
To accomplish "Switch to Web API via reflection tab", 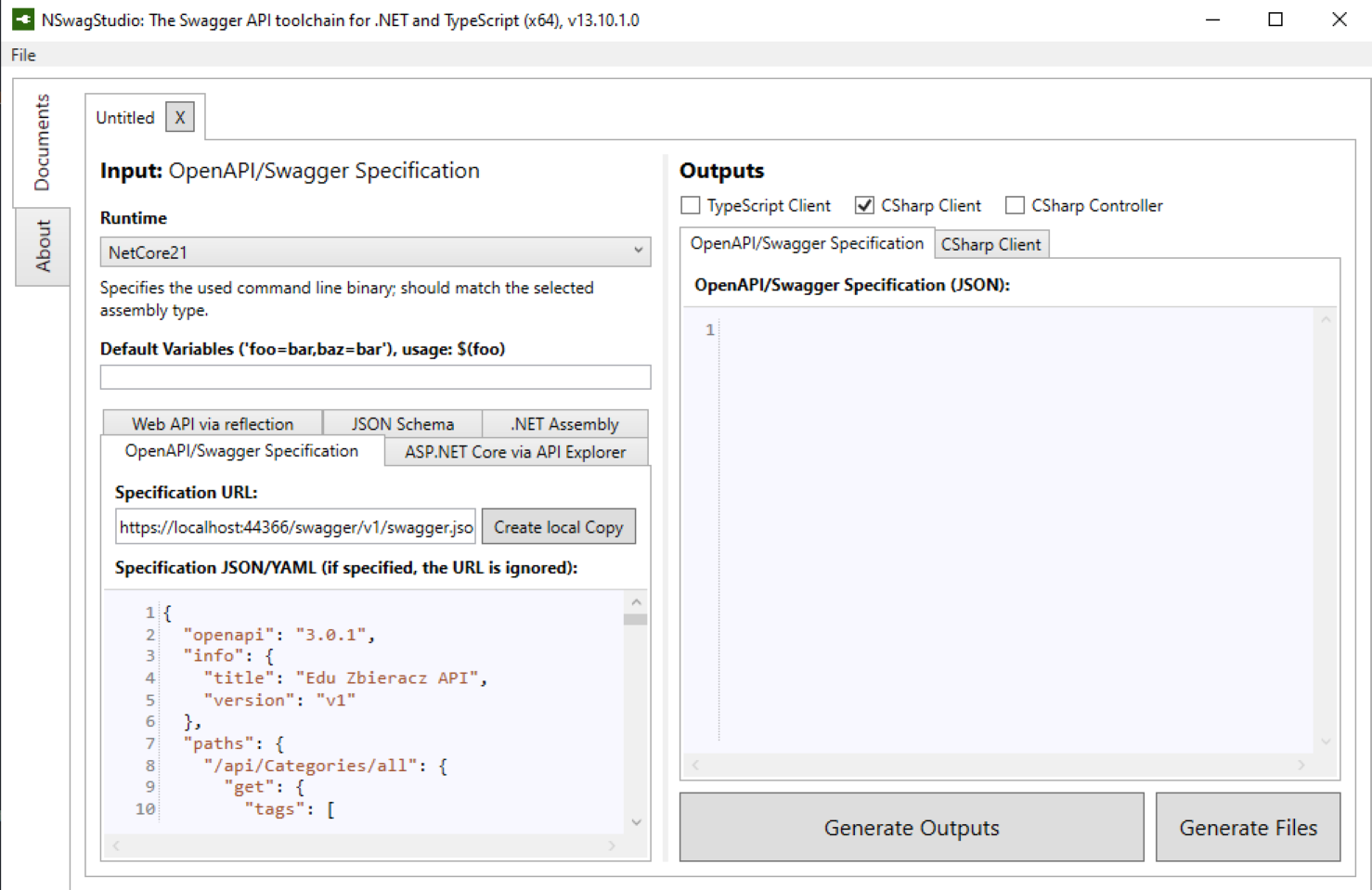I will (x=213, y=424).
